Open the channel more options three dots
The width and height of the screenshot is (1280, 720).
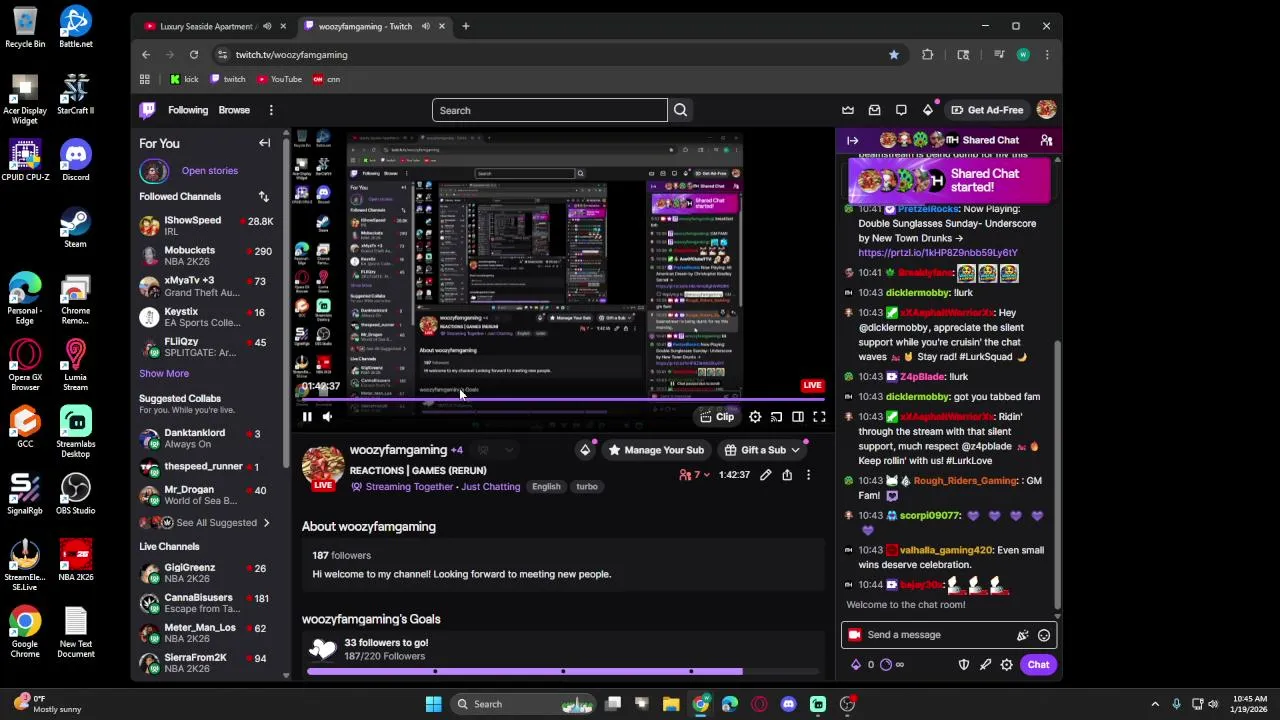808,475
